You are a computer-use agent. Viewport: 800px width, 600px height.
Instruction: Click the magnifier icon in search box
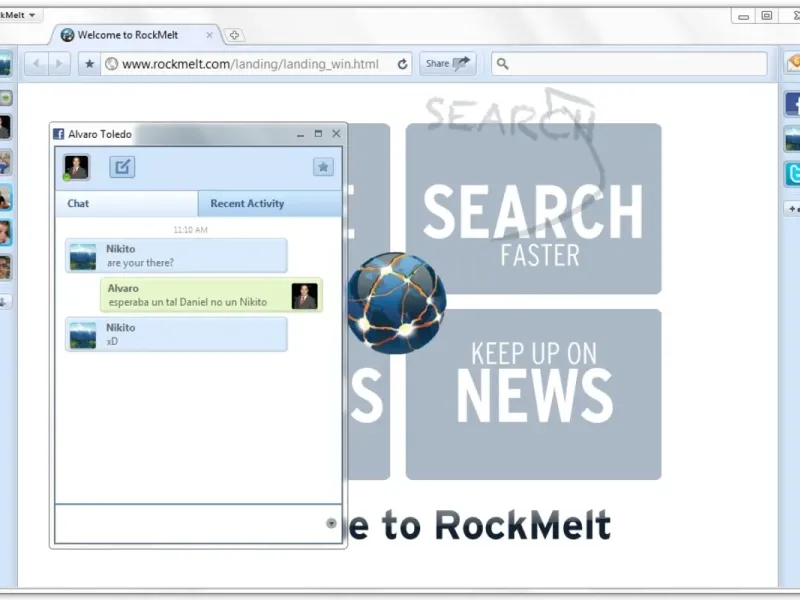(503, 64)
